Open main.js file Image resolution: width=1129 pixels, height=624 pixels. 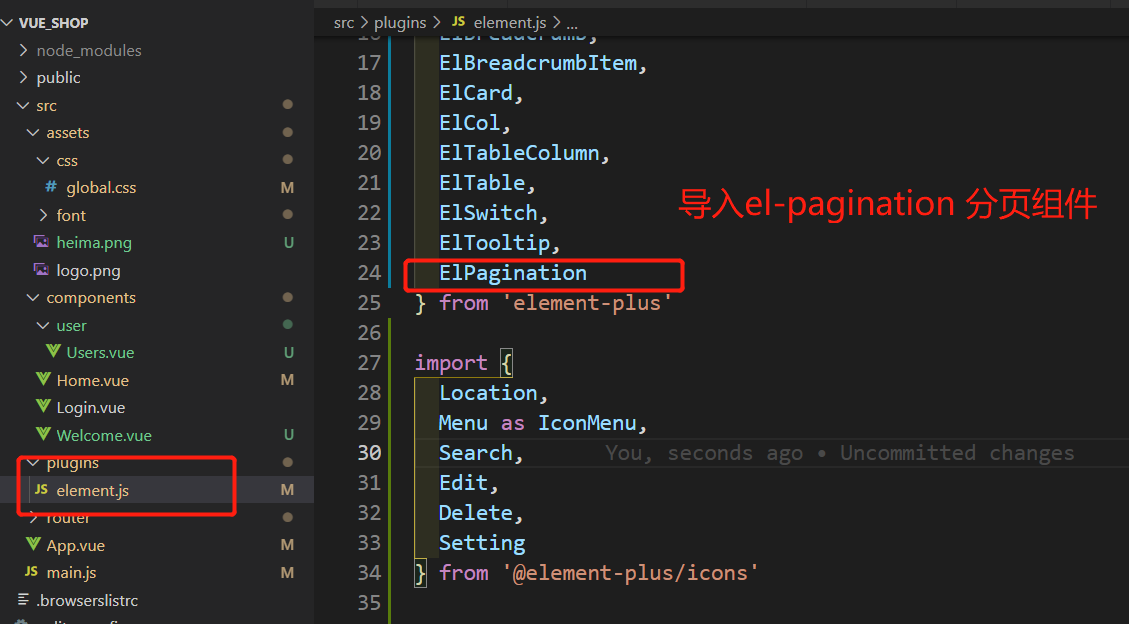click(71, 573)
